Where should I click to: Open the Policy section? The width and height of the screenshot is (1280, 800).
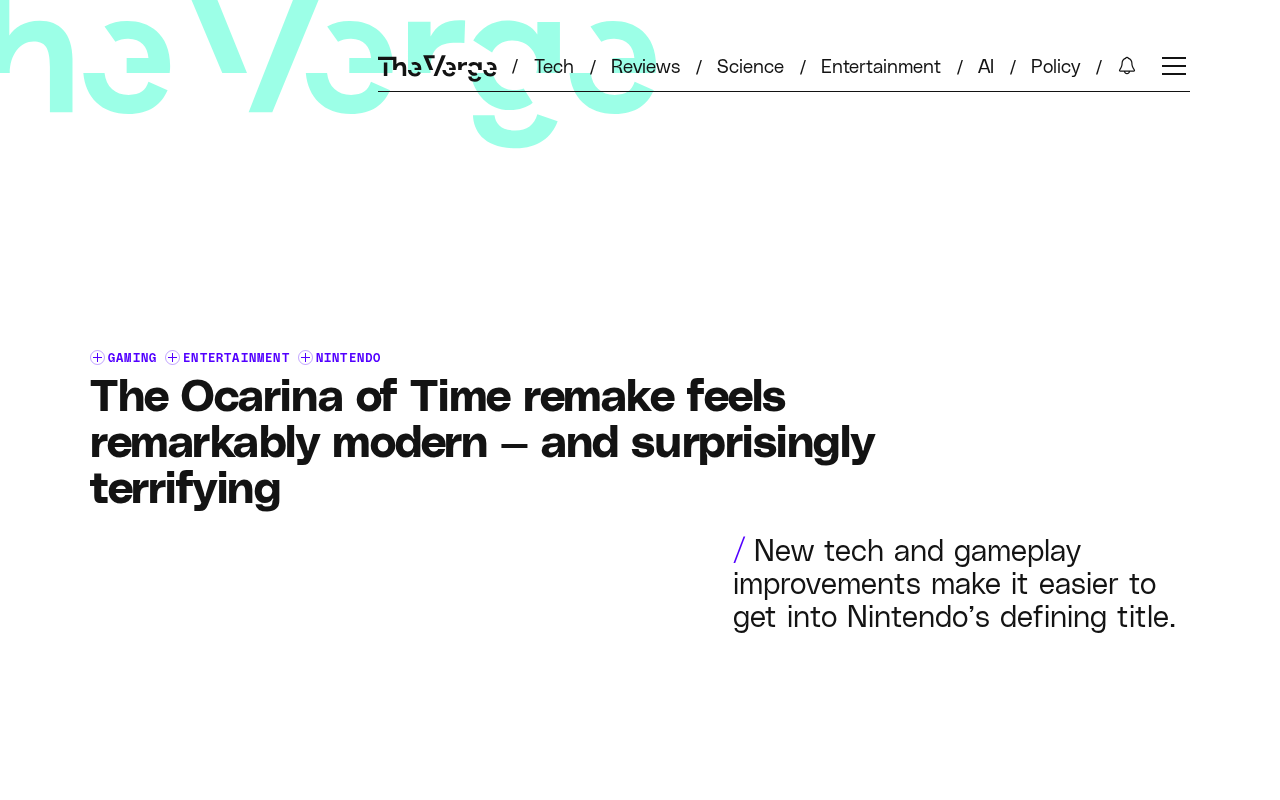1055,66
